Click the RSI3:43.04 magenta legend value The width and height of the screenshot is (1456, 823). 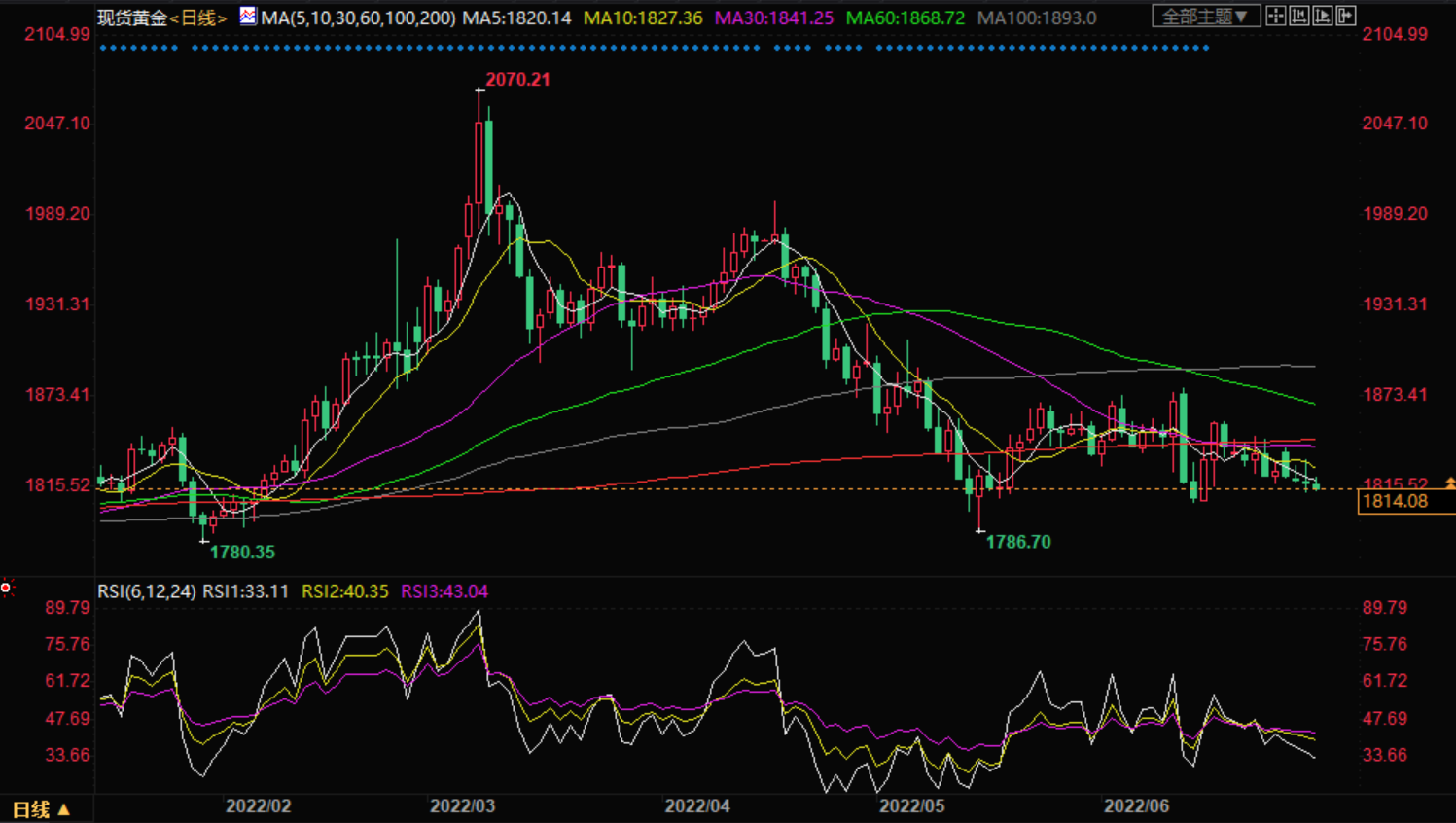tap(444, 591)
